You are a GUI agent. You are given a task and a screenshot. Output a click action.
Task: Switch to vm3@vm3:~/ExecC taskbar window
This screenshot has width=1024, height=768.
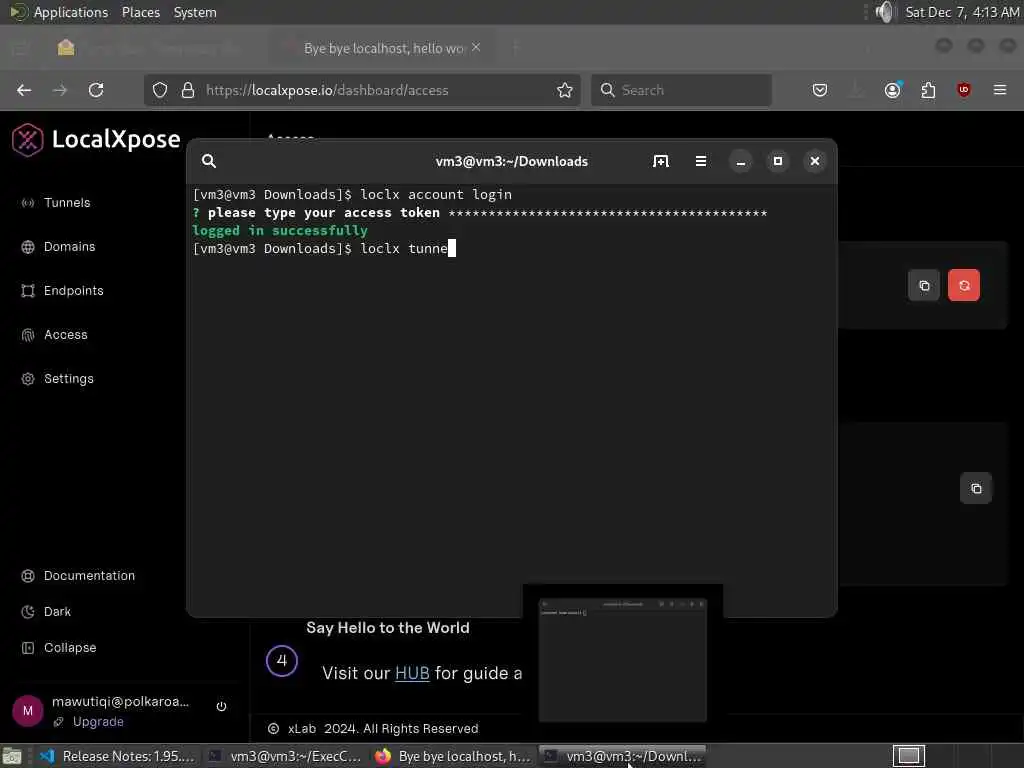285,756
